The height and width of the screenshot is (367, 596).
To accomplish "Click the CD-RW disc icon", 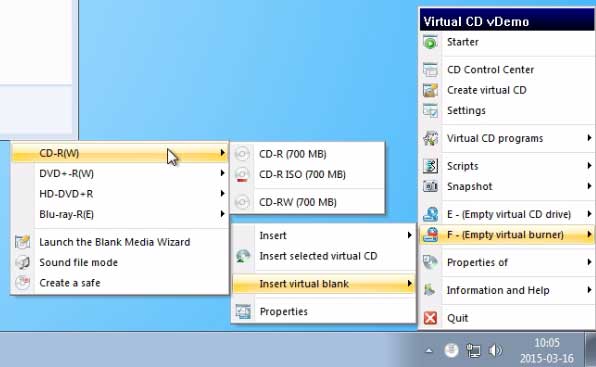I will tap(242, 202).
